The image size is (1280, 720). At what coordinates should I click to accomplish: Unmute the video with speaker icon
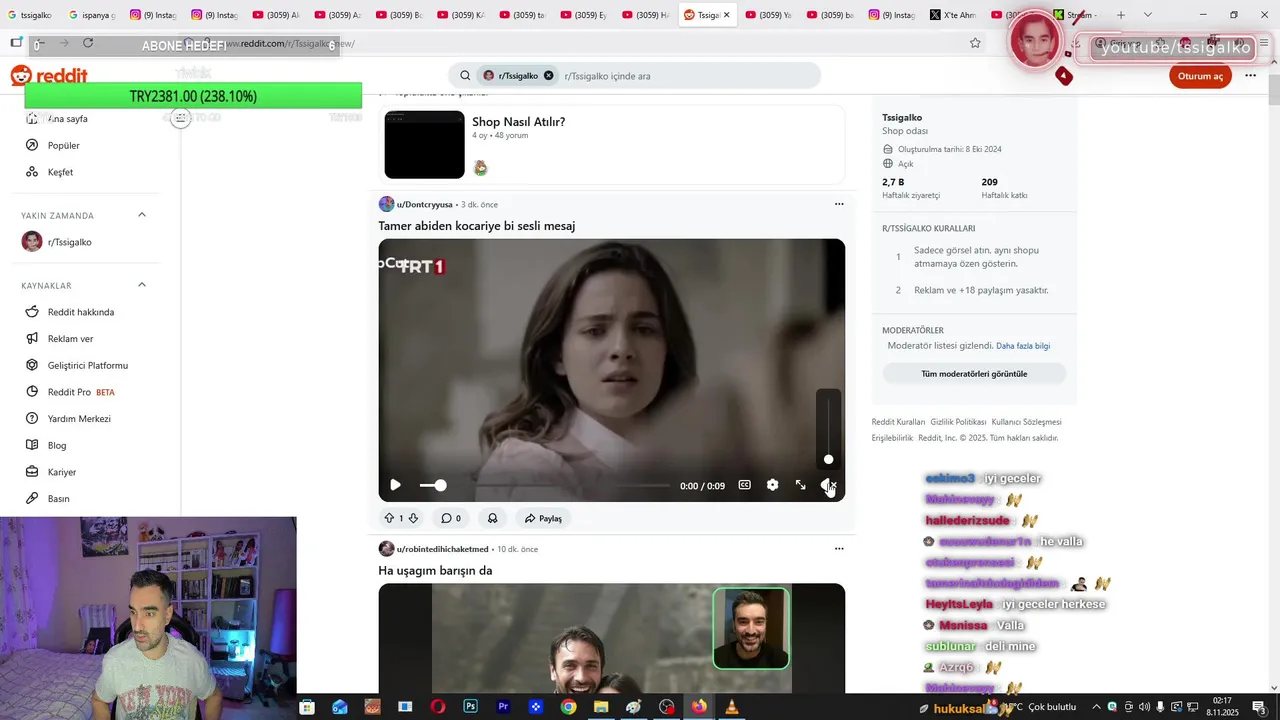click(x=828, y=485)
